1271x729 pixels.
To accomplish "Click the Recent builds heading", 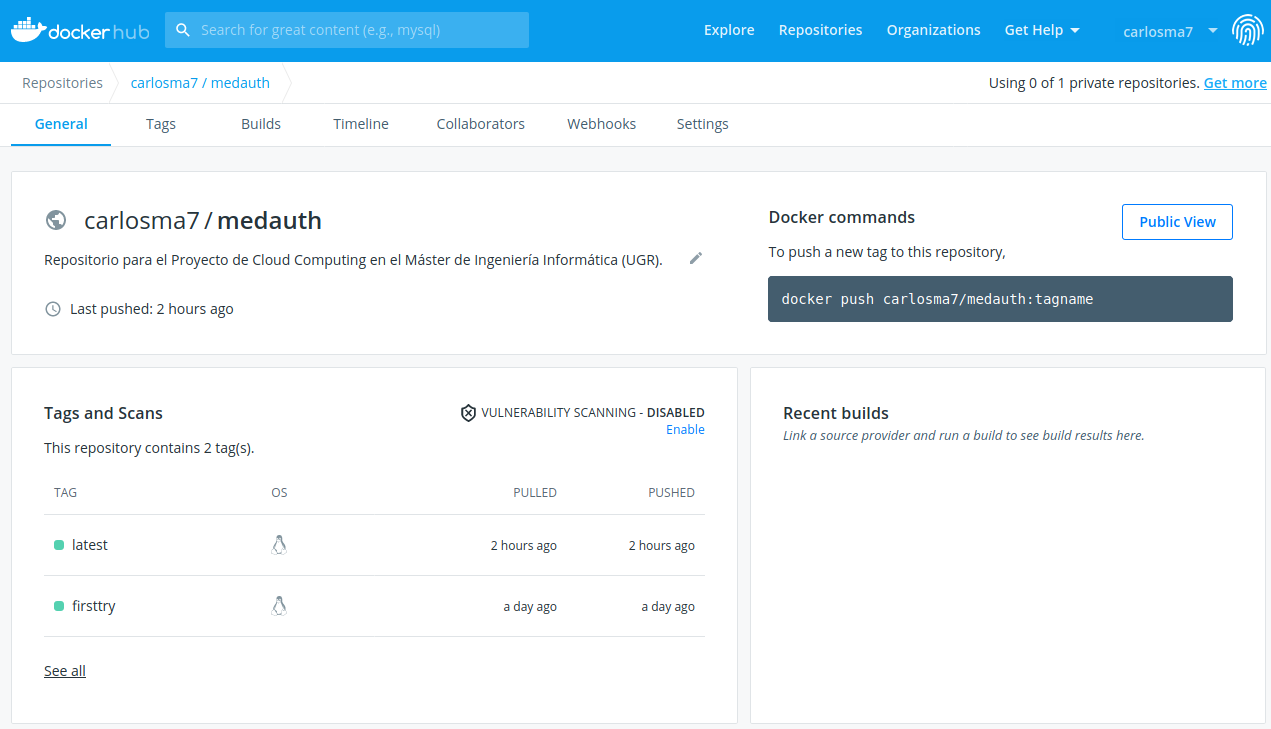I will (836, 413).
